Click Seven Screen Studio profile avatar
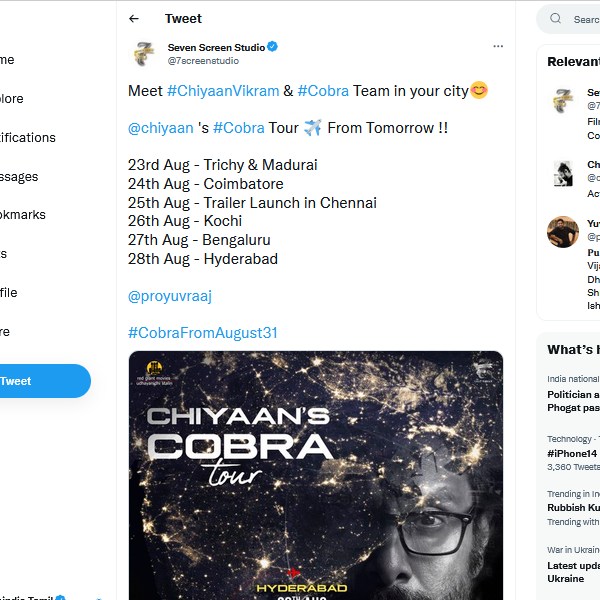The width and height of the screenshot is (600, 600). (144, 53)
